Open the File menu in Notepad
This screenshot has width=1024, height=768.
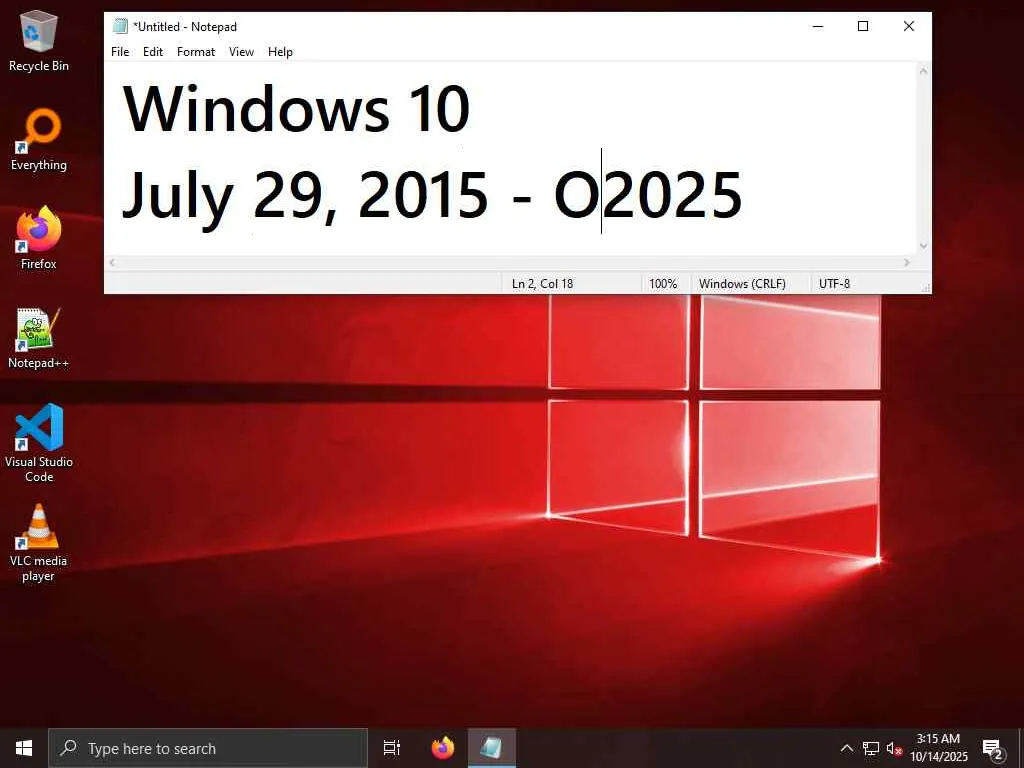click(120, 52)
